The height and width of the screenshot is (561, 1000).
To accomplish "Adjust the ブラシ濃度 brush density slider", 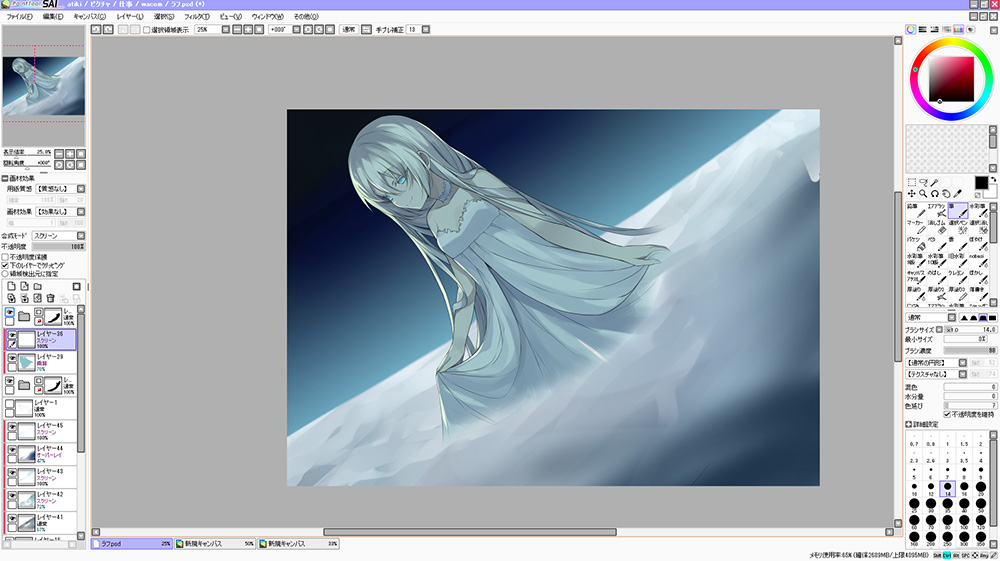I will point(970,351).
